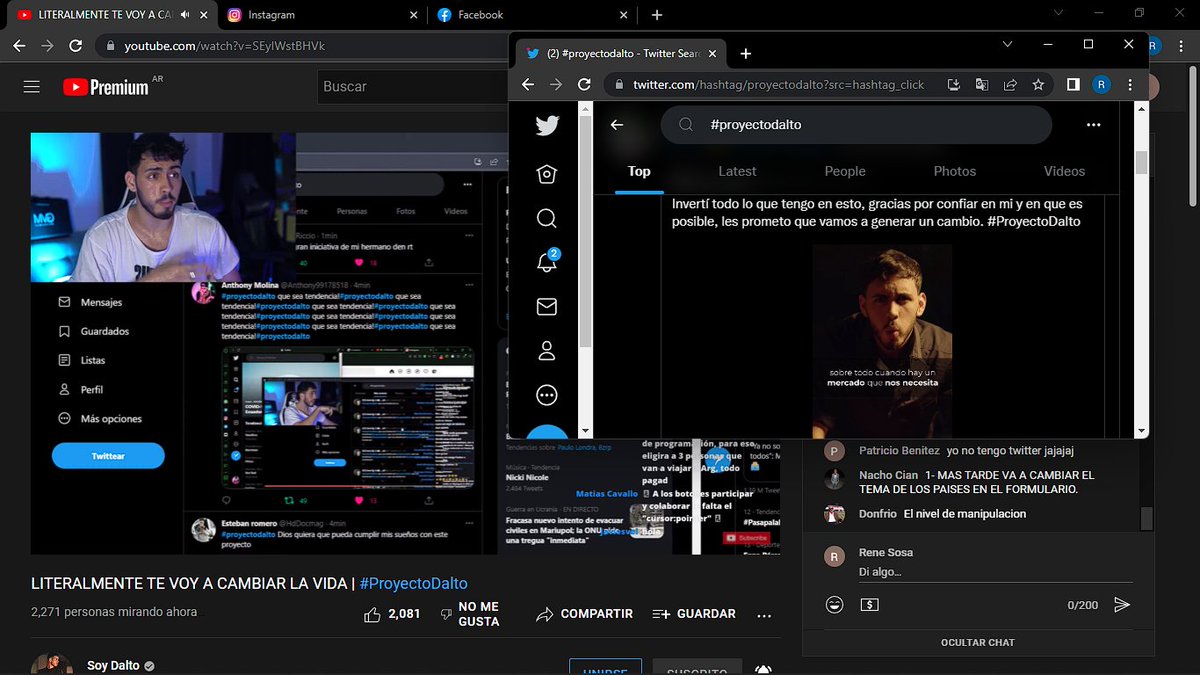Click OCULTAR CHAT button
The image size is (1200, 675).
pos(978,643)
